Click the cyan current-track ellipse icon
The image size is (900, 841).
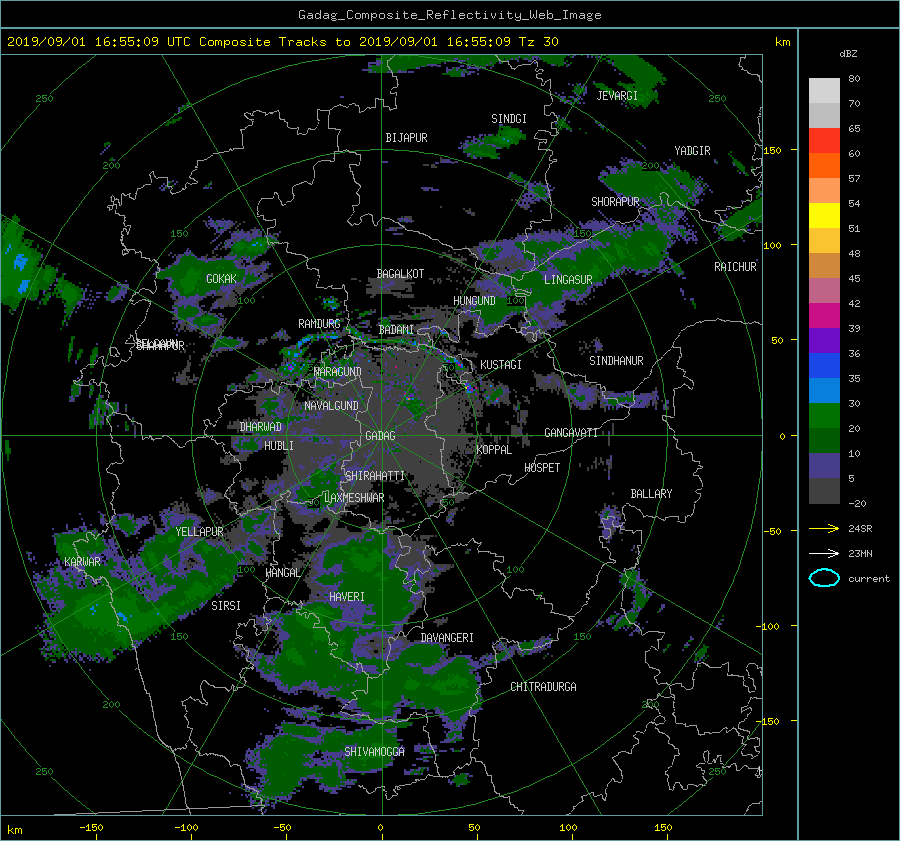(824, 578)
